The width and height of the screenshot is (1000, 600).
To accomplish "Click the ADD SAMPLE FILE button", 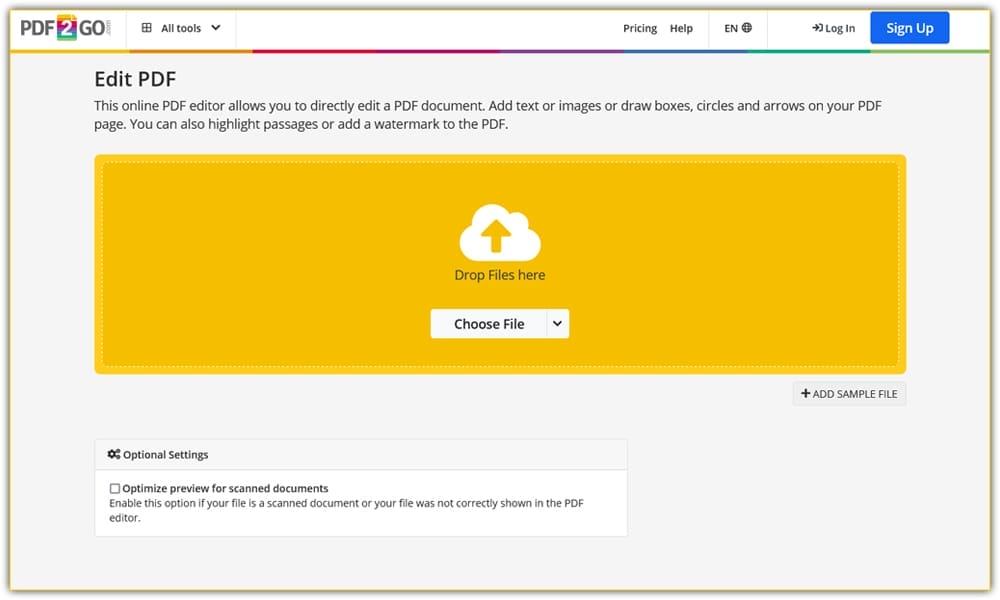I will (849, 393).
